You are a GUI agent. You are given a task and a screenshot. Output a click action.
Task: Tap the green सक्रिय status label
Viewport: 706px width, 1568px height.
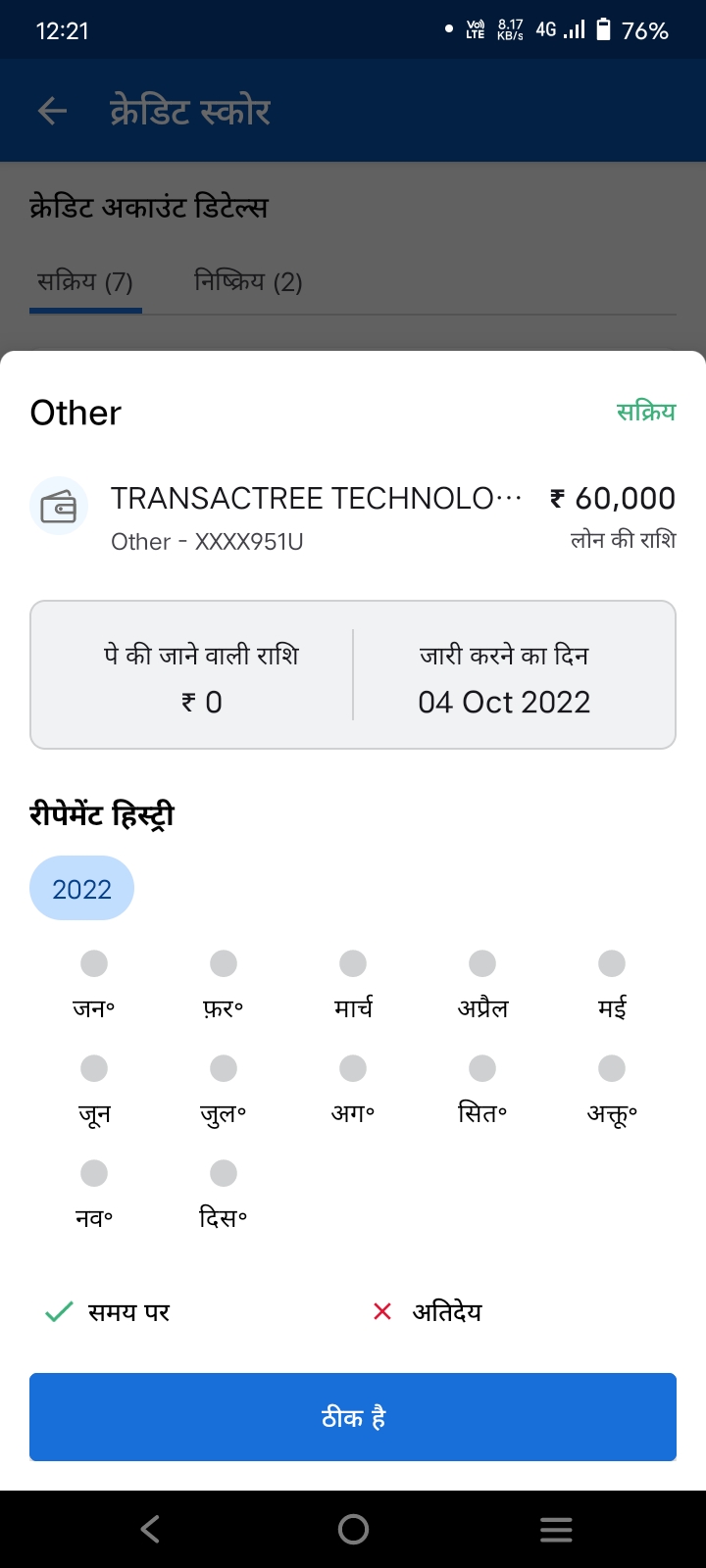click(646, 412)
